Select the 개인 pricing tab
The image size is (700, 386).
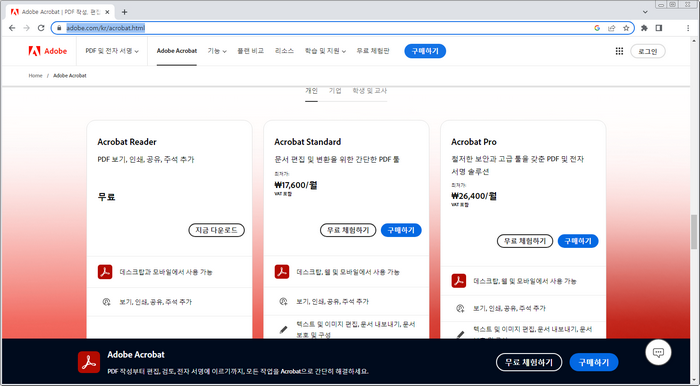[312, 91]
